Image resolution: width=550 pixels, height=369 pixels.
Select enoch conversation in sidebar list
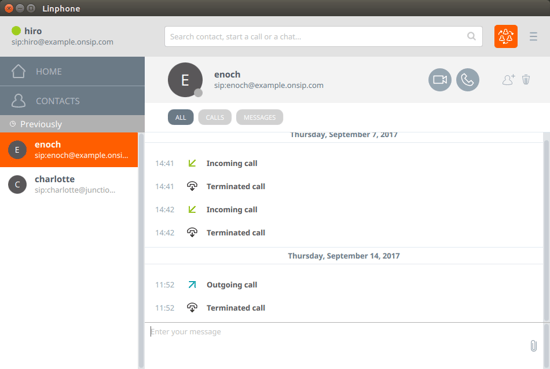pyautogui.click(x=69, y=150)
